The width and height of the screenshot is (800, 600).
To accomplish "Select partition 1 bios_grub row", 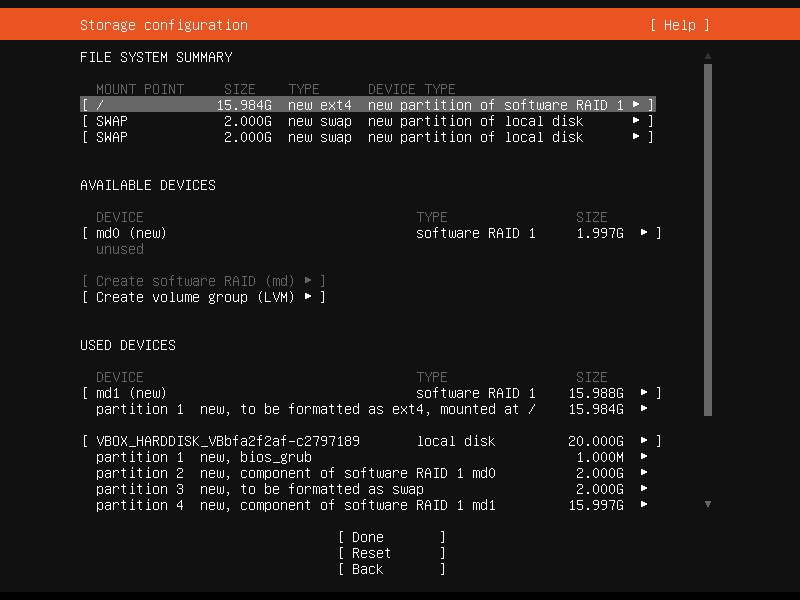I will click(x=371, y=457).
